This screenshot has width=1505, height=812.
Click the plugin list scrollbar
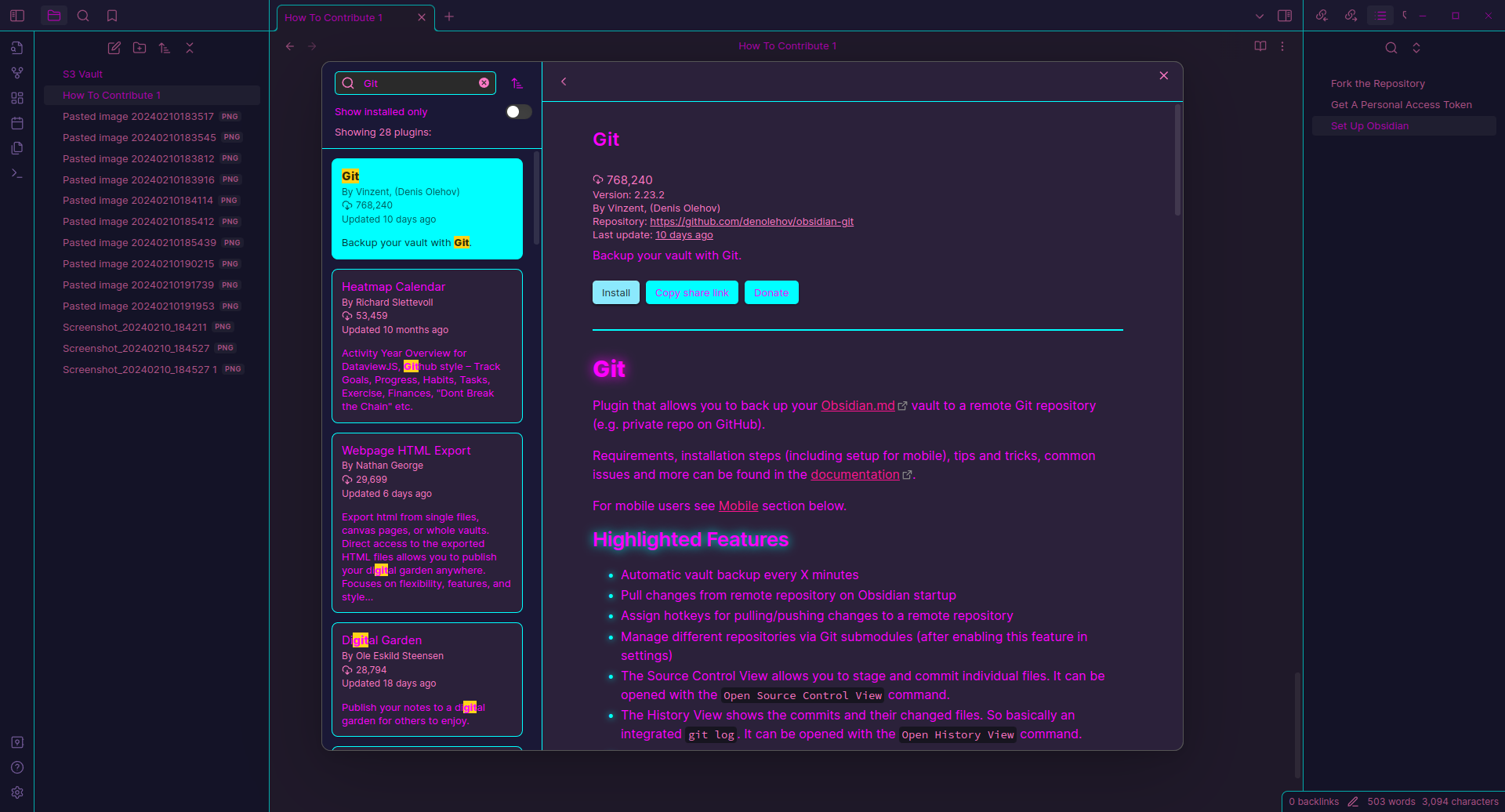tap(536, 198)
